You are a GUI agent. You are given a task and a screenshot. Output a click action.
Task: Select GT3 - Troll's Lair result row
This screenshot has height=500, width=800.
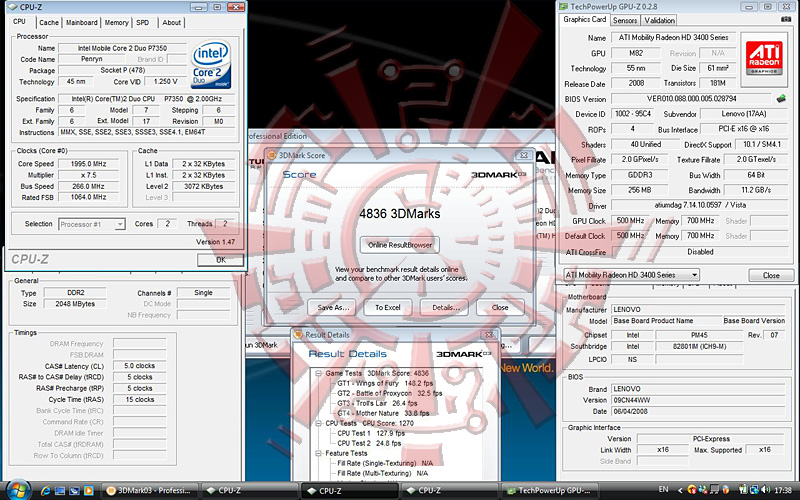click(377, 403)
